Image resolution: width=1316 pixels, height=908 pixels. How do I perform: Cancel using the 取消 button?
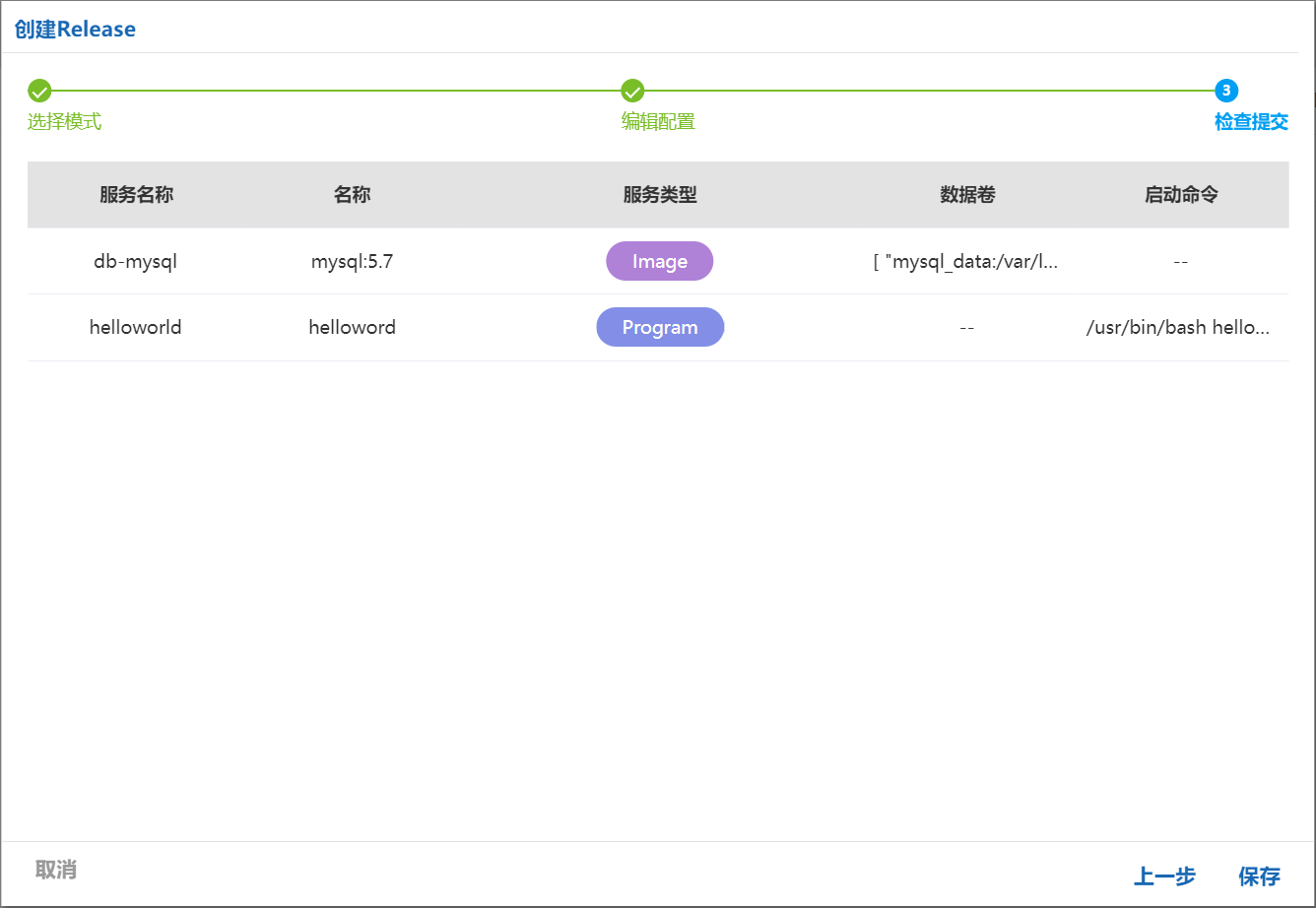click(x=56, y=870)
